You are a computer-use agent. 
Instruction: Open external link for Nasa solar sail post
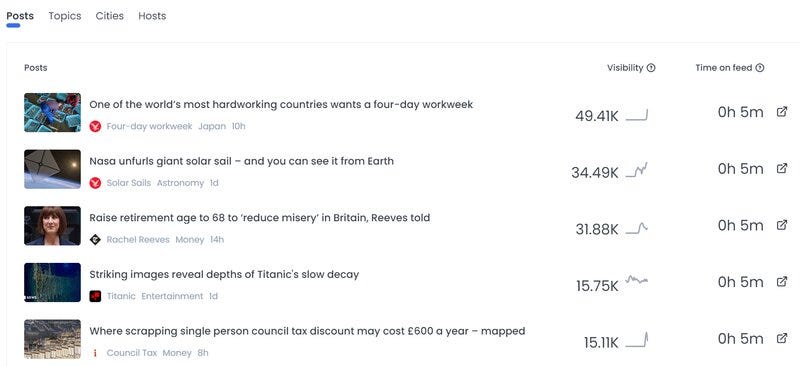[782, 168]
